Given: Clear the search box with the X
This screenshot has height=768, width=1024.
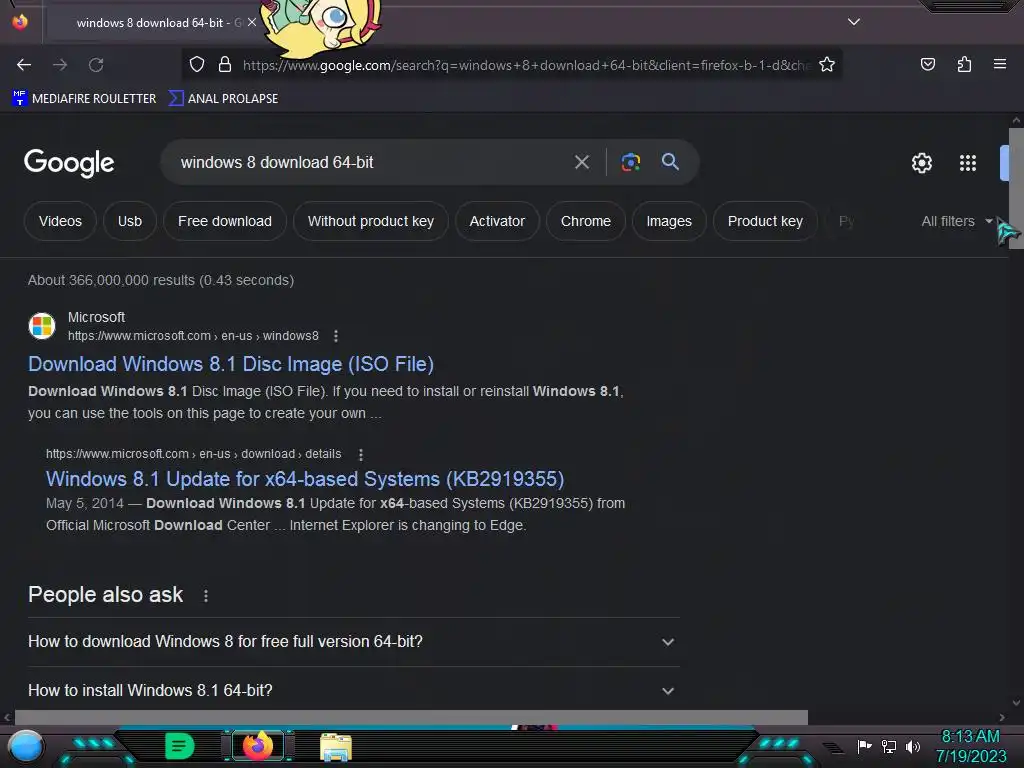Looking at the screenshot, I should [x=582, y=162].
